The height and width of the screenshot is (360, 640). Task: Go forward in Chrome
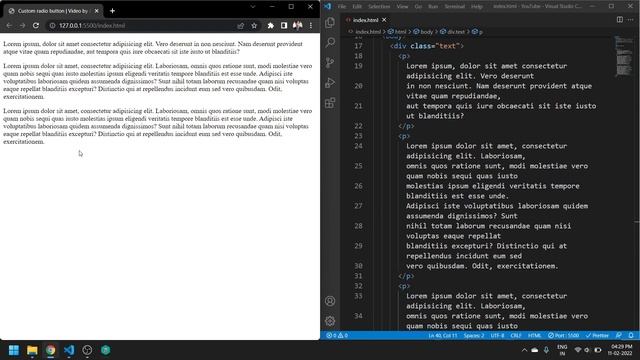[22, 25]
